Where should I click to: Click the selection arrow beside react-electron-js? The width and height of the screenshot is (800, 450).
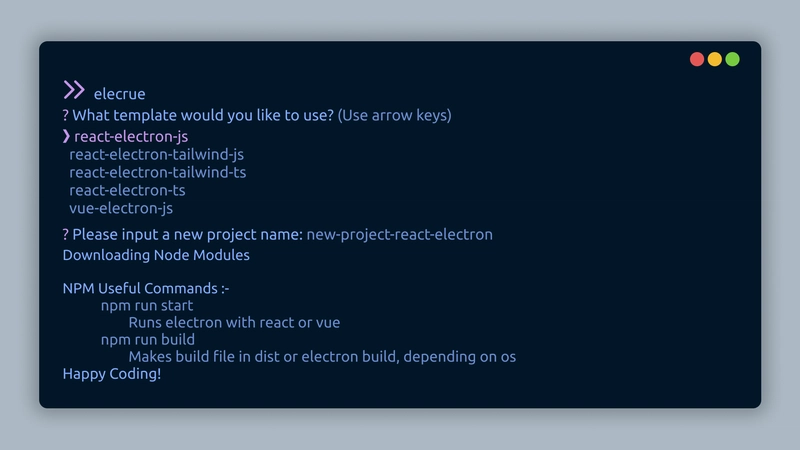click(66, 136)
